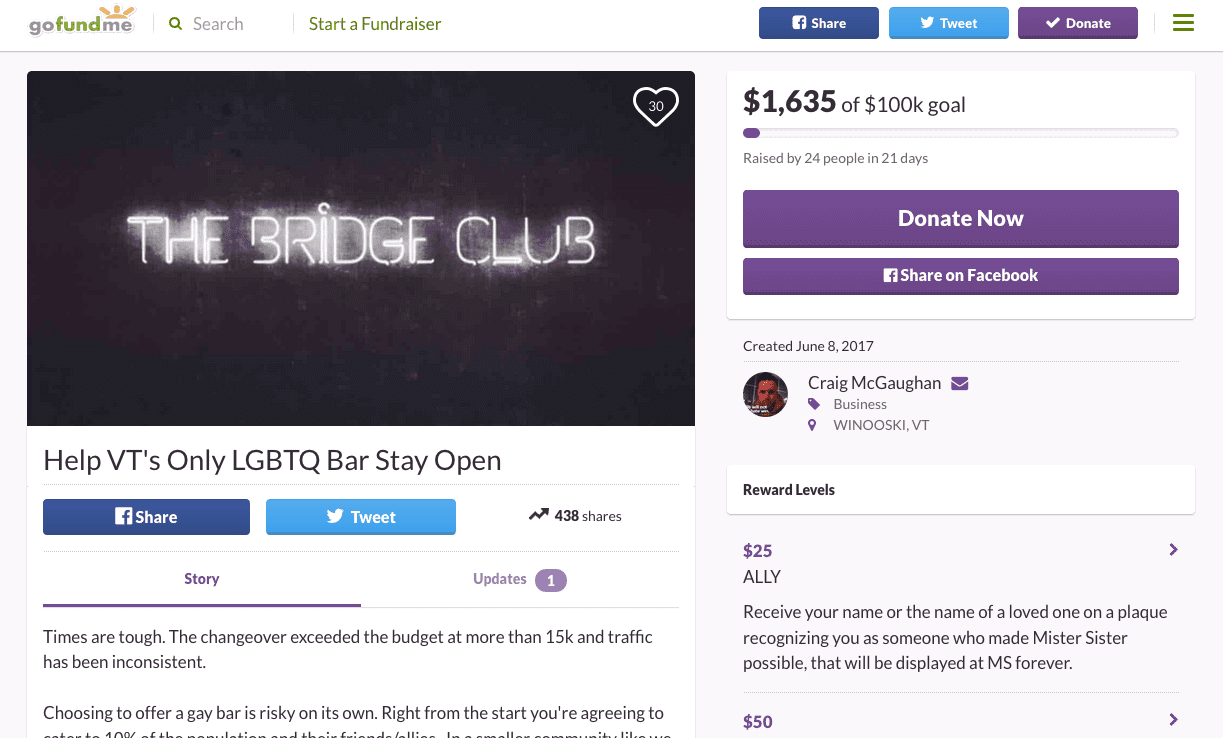Click the Start a Fundraiser link
Screen dimensions: 1223x738
(375, 24)
